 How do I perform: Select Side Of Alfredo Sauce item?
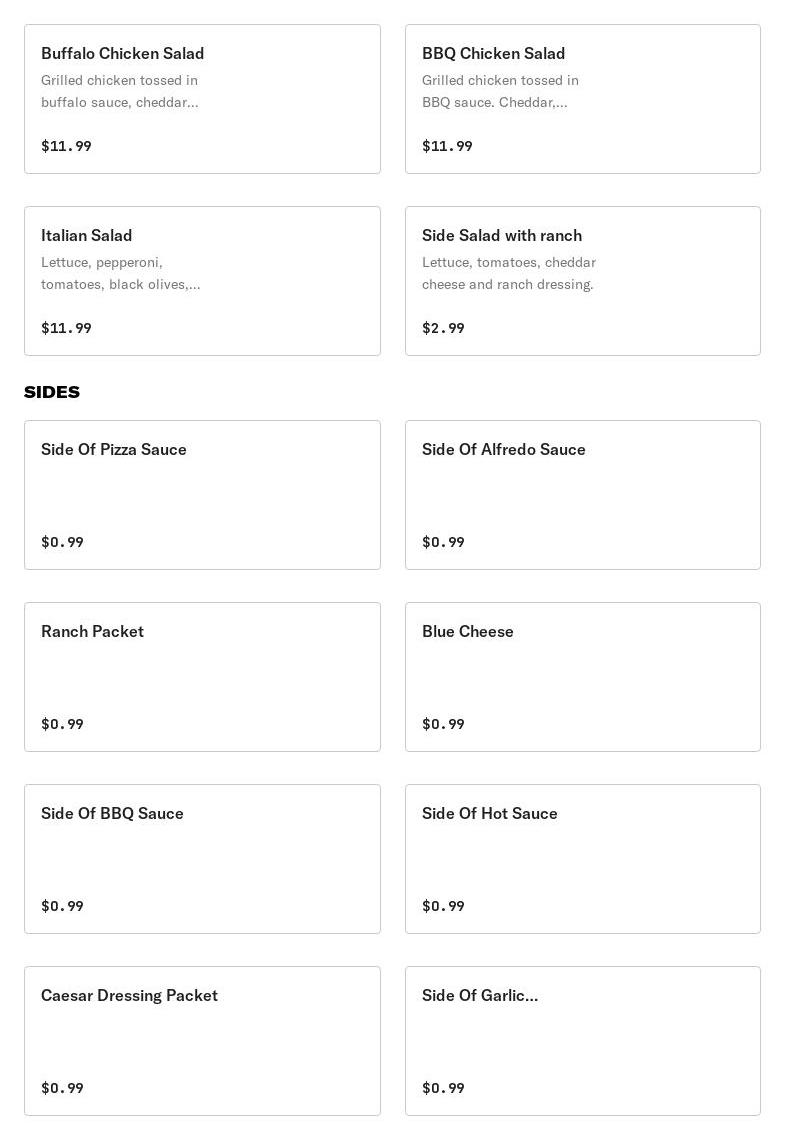[582, 495]
